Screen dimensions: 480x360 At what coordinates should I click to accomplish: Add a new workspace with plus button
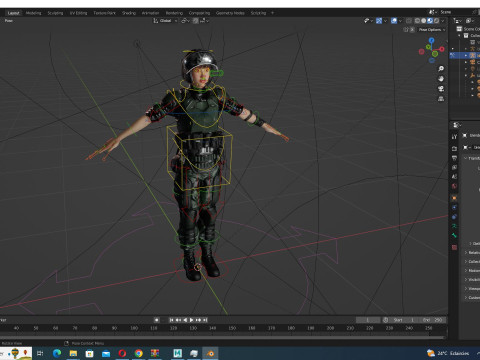point(272,13)
